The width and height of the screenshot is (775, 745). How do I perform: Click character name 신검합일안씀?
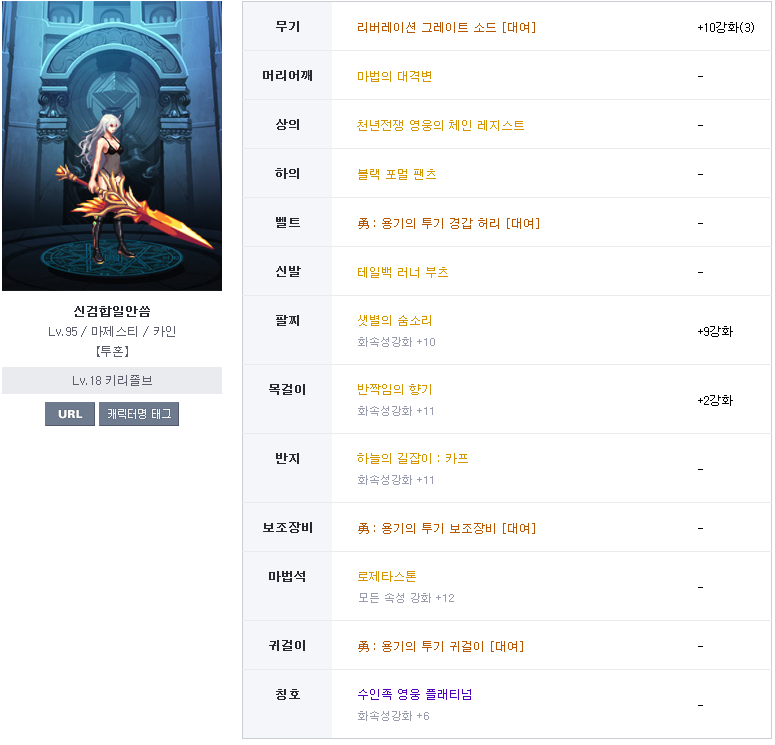pyautogui.click(x=112, y=311)
